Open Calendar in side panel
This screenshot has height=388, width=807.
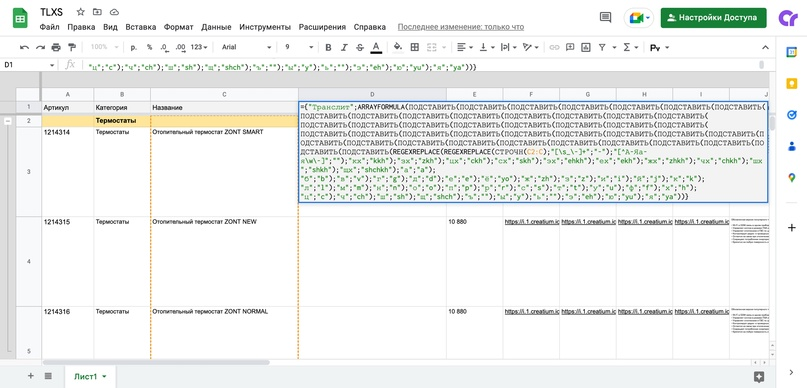point(792,52)
